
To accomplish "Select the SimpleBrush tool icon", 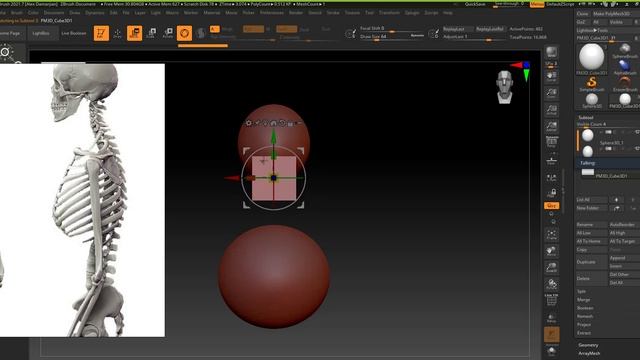I will pyautogui.click(x=591, y=84).
